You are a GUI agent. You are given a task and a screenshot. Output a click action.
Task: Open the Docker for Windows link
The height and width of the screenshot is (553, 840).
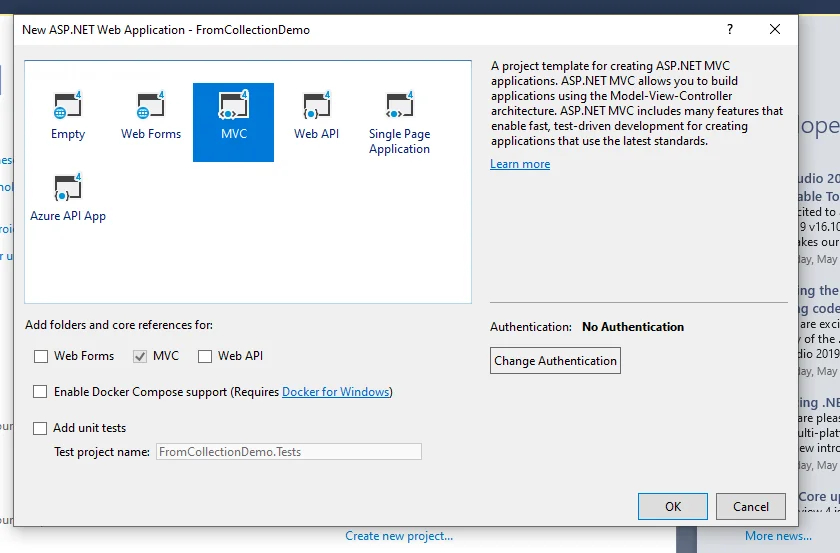click(x=335, y=392)
